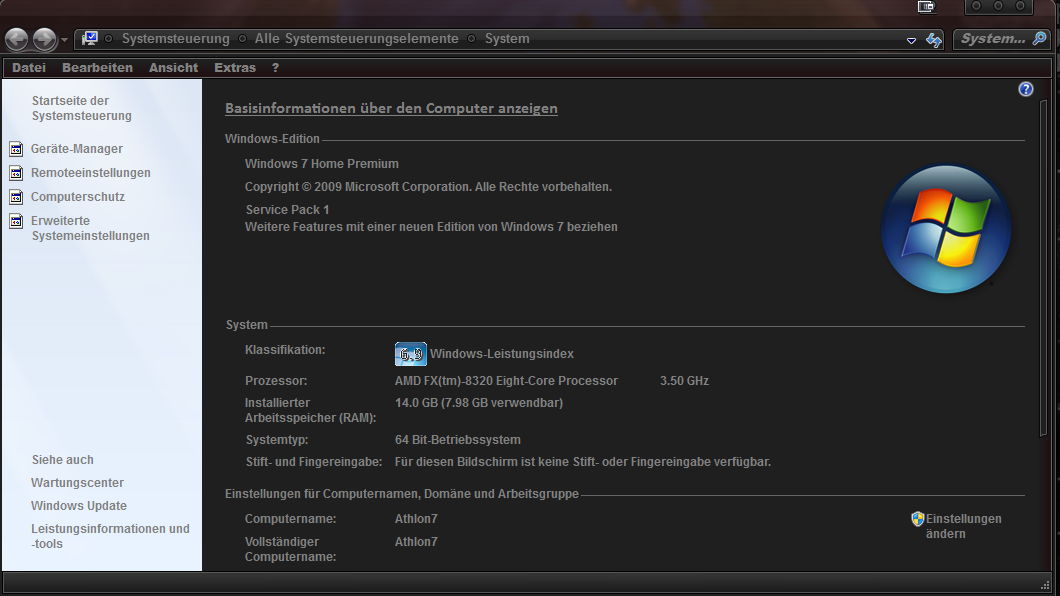The width and height of the screenshot is (1060, 596).
Task: Open Computerschutz settings
Action: pos(78,197)
